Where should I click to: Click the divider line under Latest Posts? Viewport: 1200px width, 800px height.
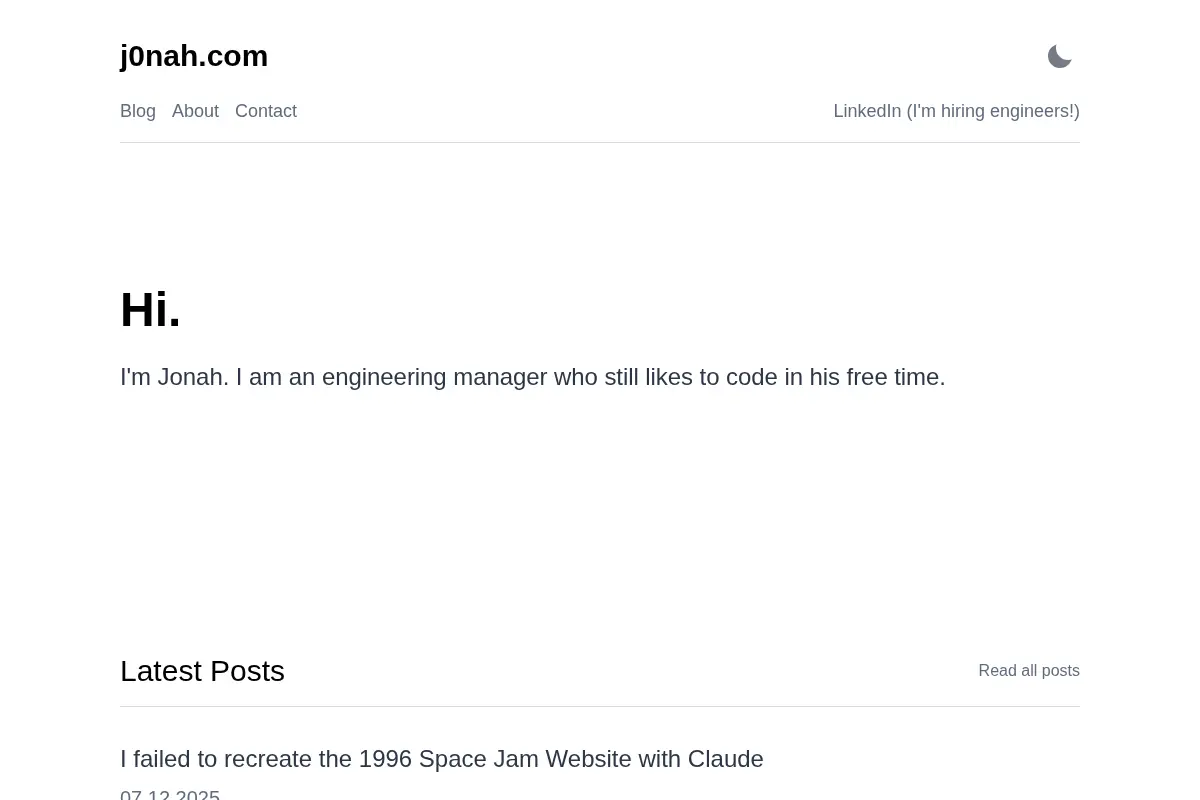[600, 706]
